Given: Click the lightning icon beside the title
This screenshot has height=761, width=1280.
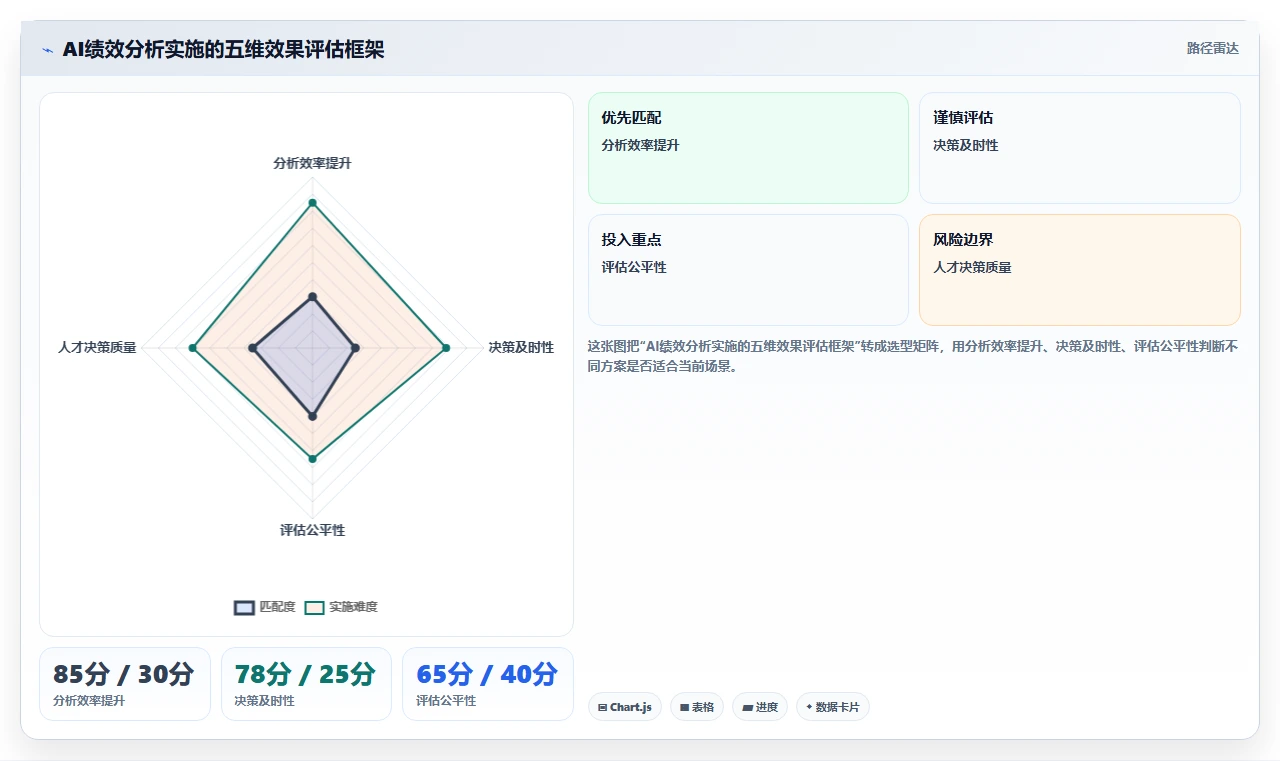Looking at the screenshot, I should 47,50.
